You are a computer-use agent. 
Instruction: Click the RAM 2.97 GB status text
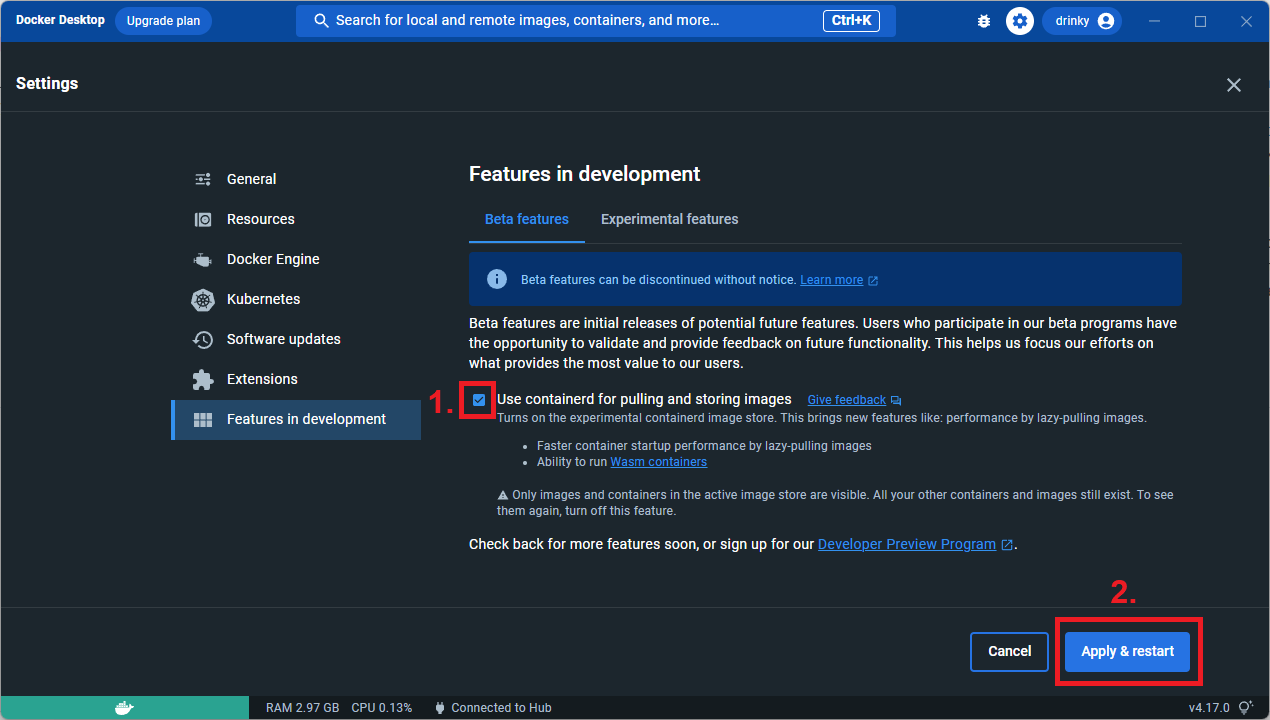[303, 708]
